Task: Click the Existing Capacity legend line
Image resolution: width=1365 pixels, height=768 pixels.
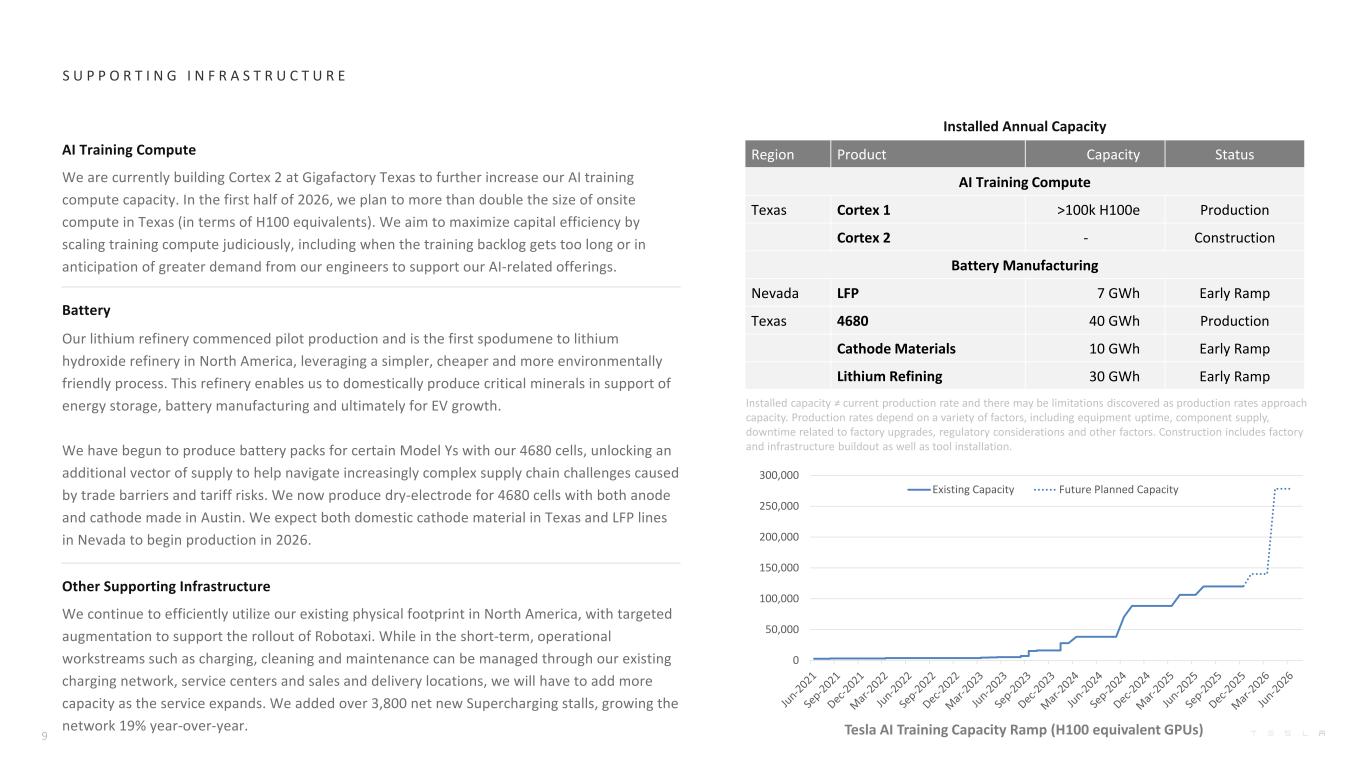Action: click(918, 489)
